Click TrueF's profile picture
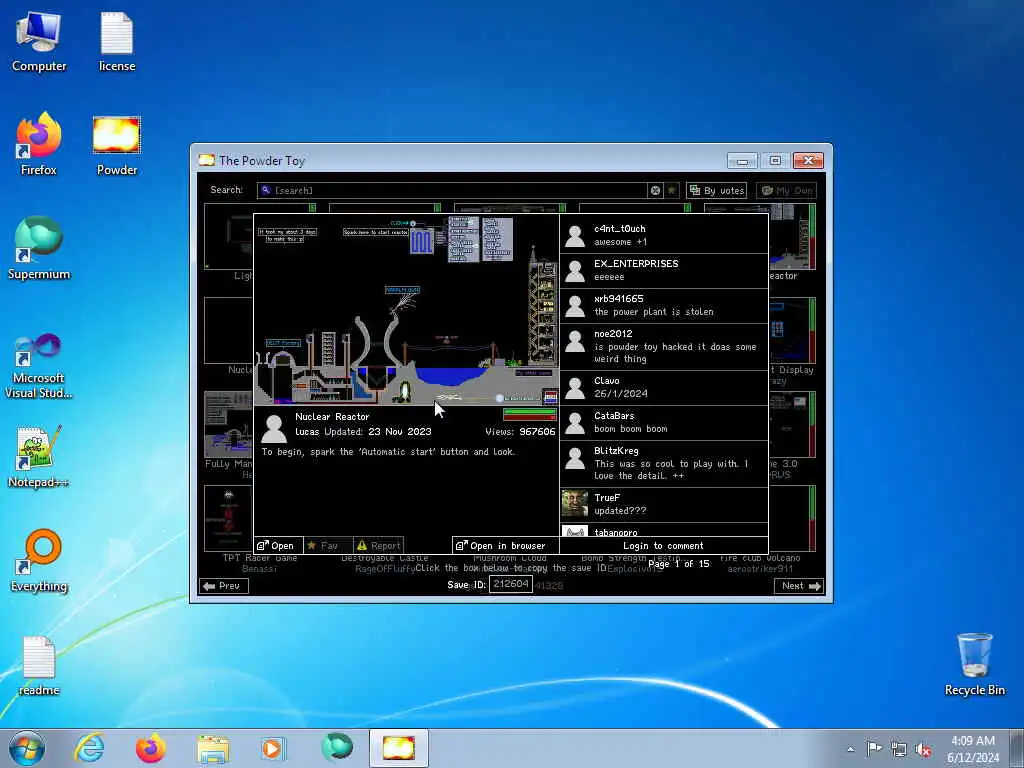The height and width of the screenshot is (768, 1024). pos(575,504)
